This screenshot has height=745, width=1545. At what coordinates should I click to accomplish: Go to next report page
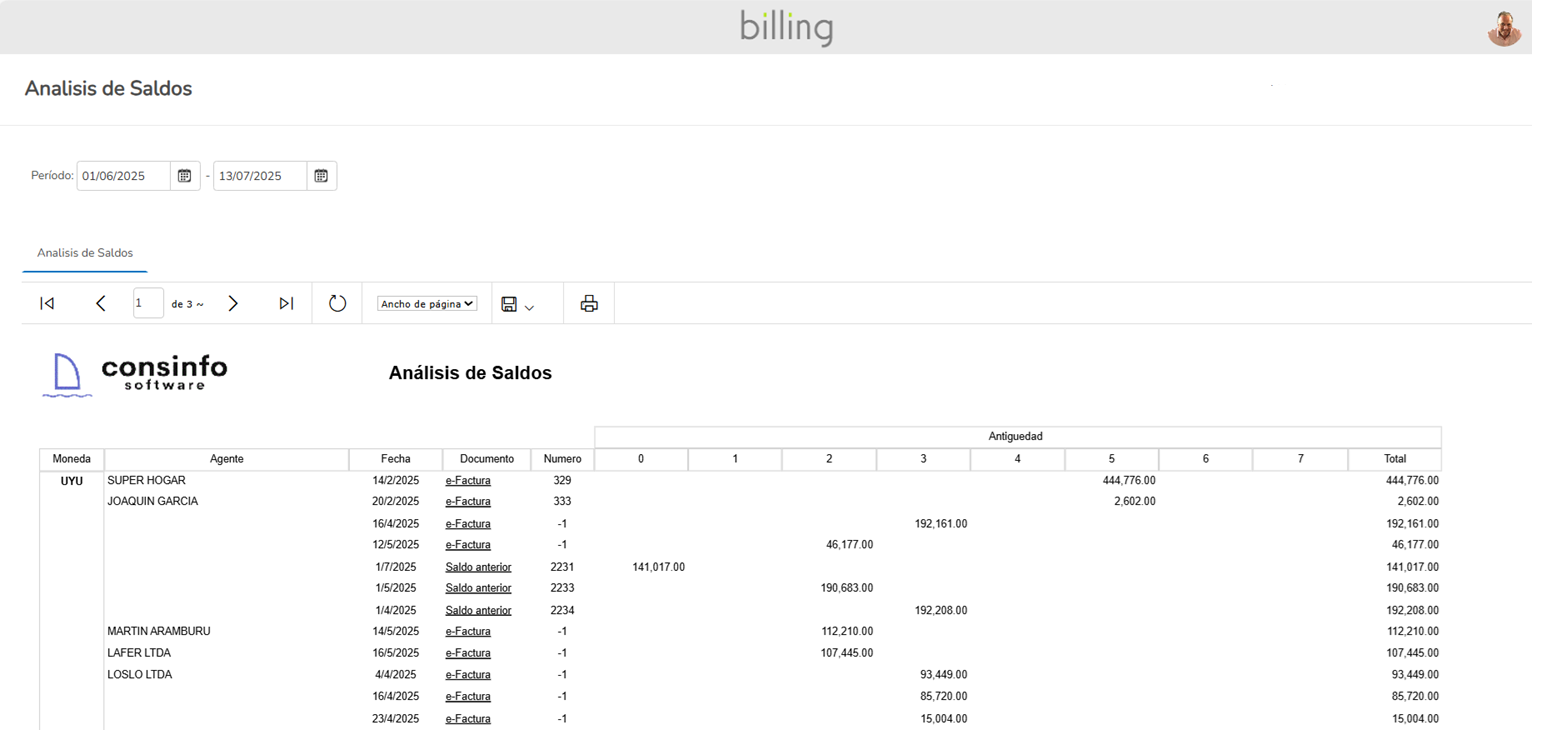[233, 304]
